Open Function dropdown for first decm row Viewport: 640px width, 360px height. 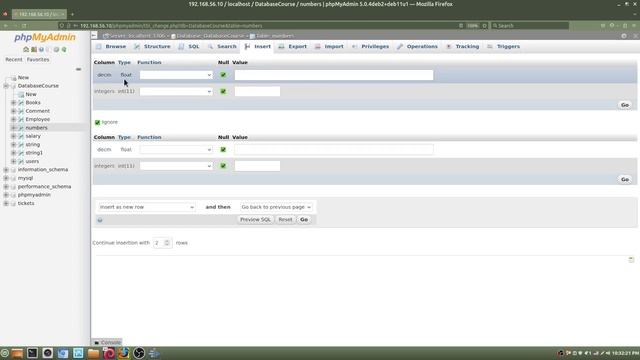[x=176, y=75]
